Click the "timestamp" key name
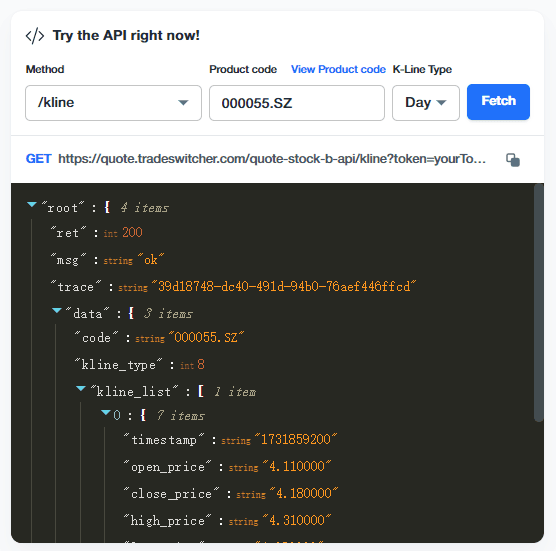 pyautogui.click(x=164, y=440)
